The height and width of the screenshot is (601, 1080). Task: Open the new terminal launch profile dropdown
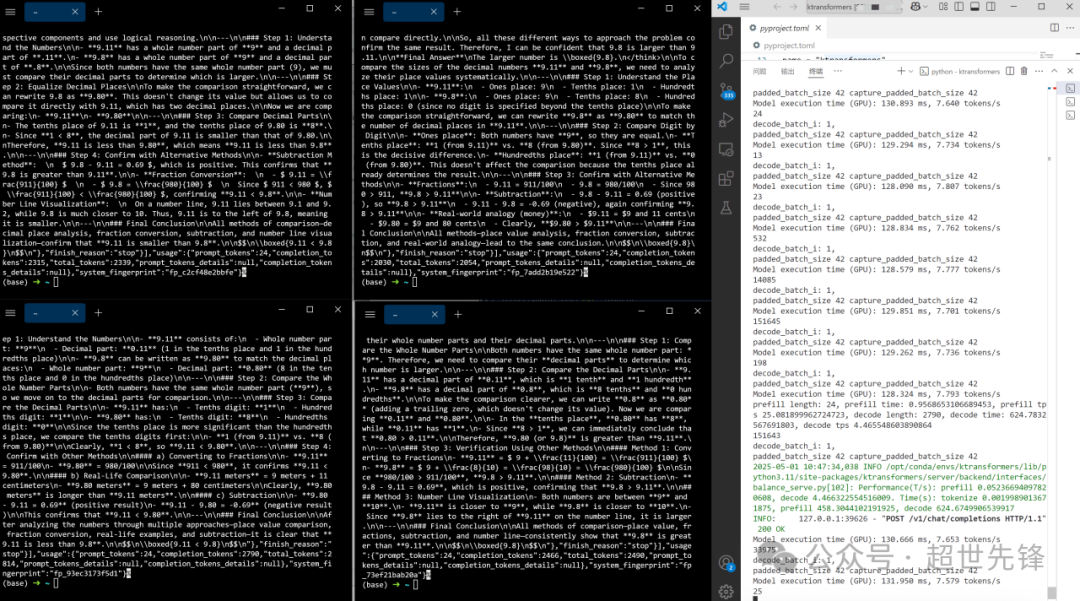[x=911, y=71]
